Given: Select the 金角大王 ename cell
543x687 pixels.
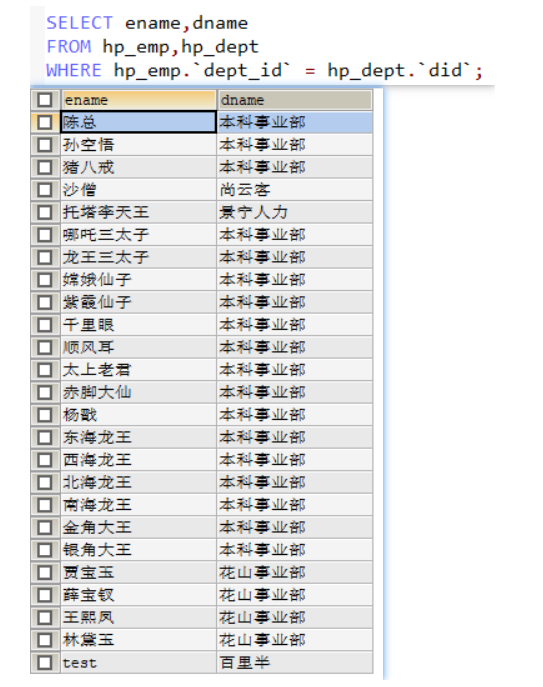Looking at the screenshot, I should (138, 528).
